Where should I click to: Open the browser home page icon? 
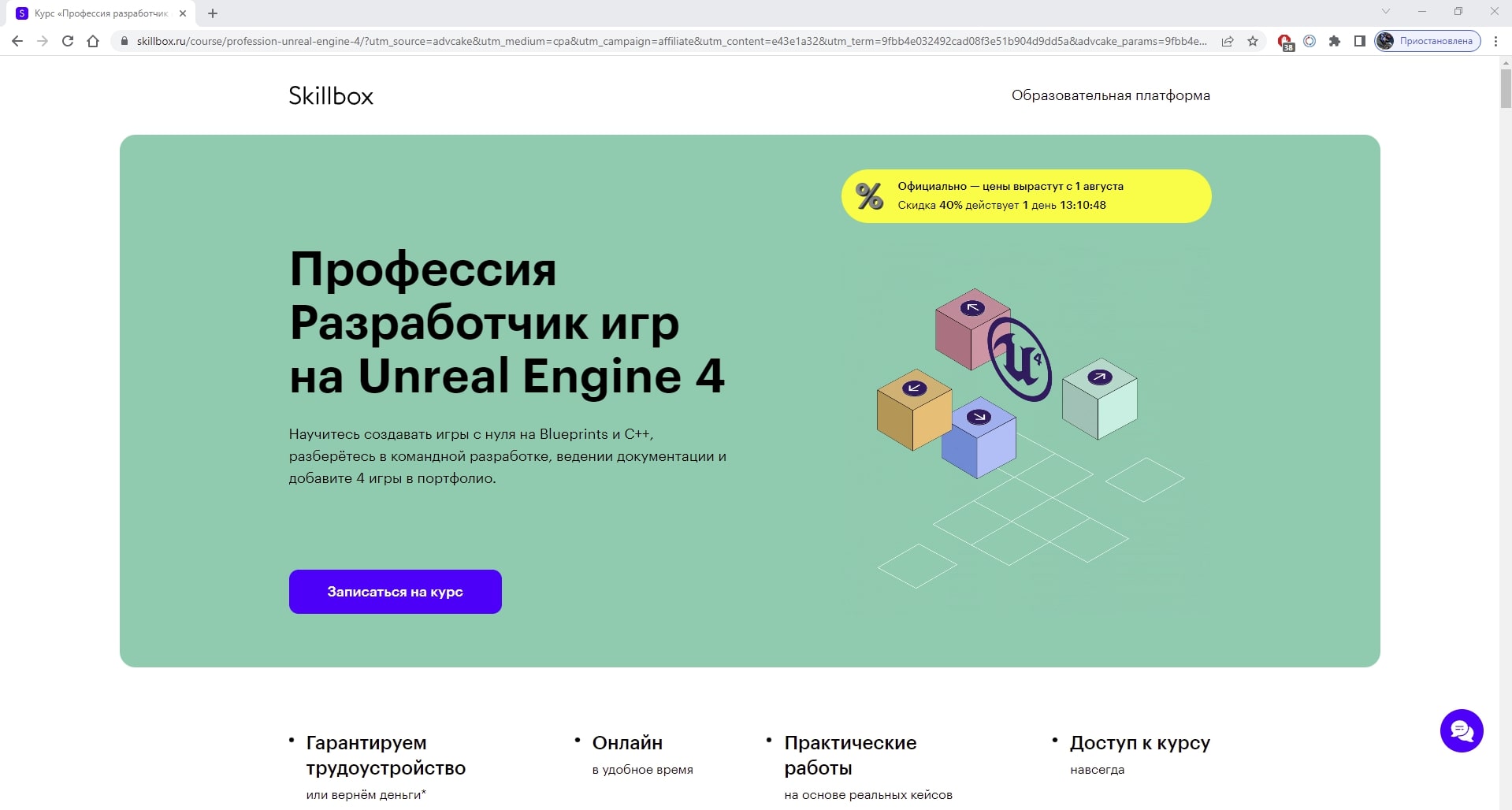click(x=93, y=41)
